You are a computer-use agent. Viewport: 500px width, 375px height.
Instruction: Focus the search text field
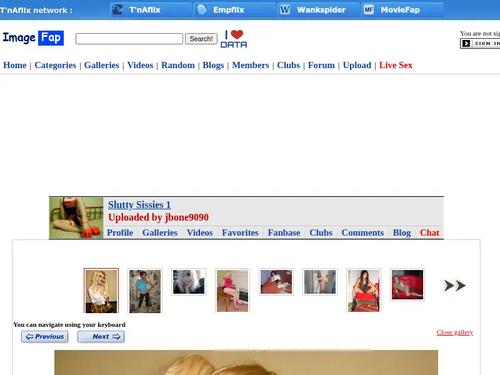(x=129, y=39)
